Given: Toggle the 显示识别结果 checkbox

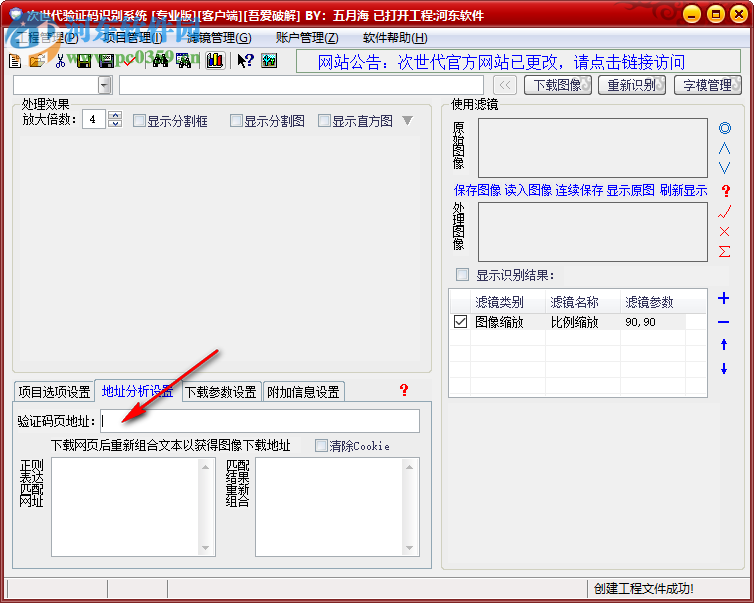Looking at the screenshot, I should 462,275.
